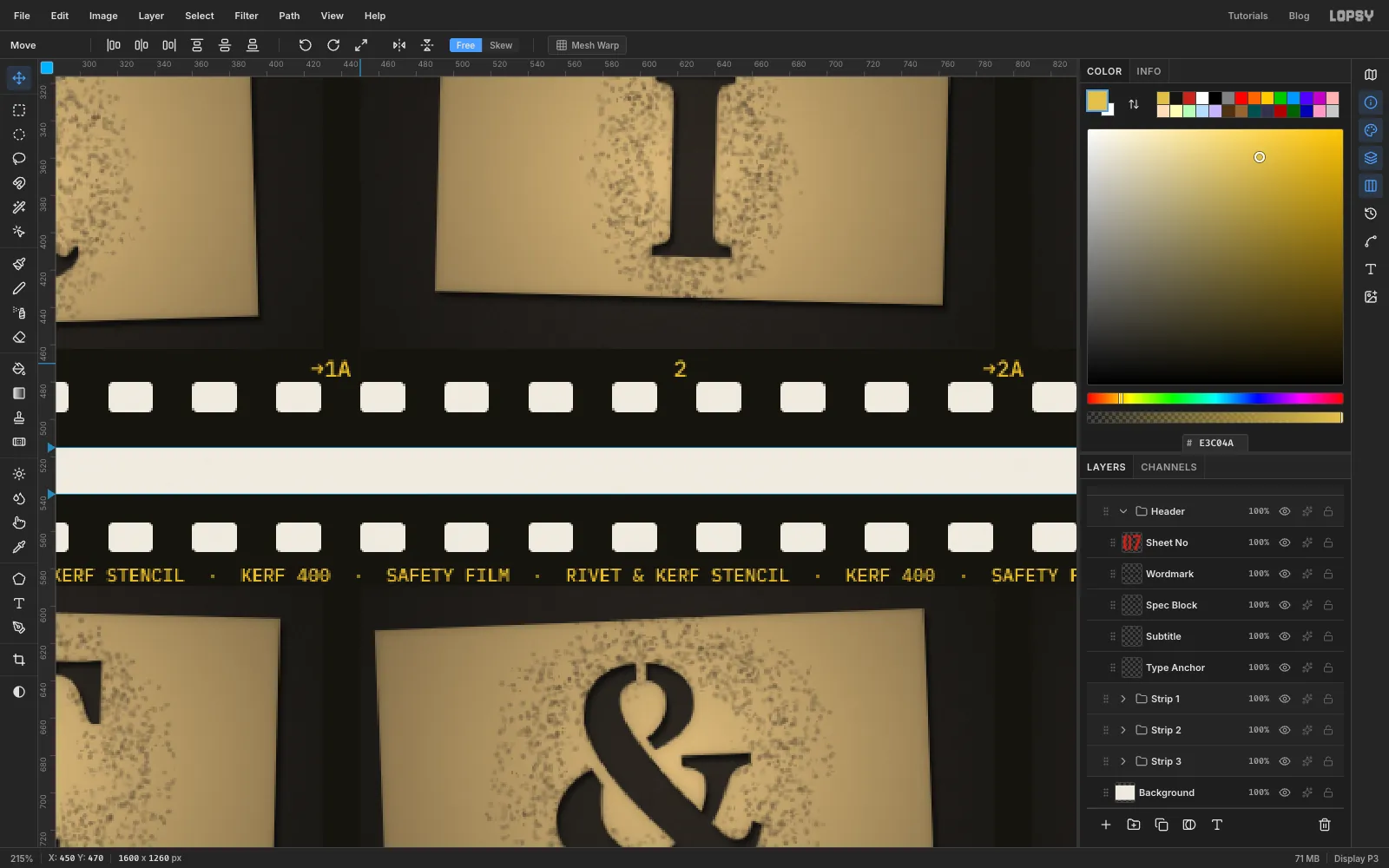Choose the Rectangular Marquee tool
Viewport: 1389px width, 868px height.
pyautogui.click(x=19, y=110)
